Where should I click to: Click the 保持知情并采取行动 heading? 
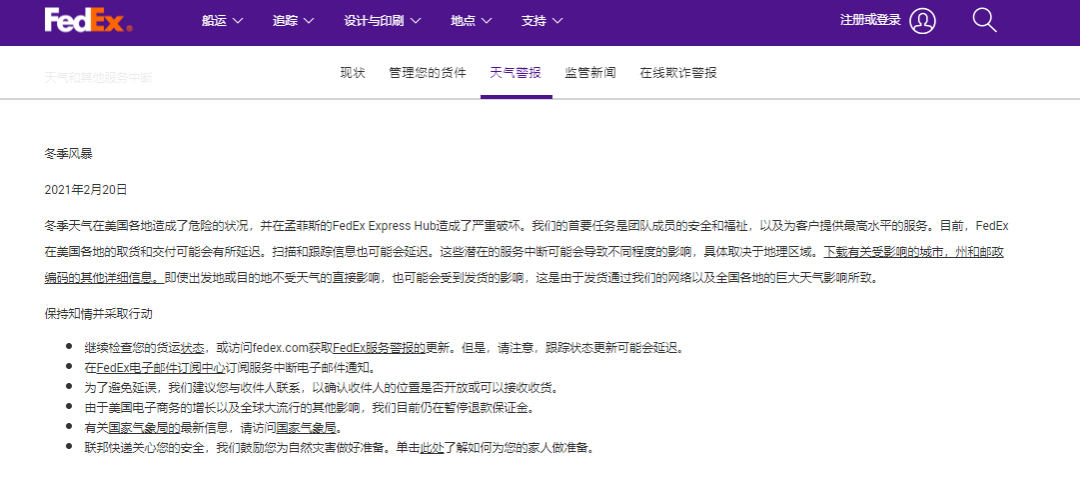tap(98, 314)
